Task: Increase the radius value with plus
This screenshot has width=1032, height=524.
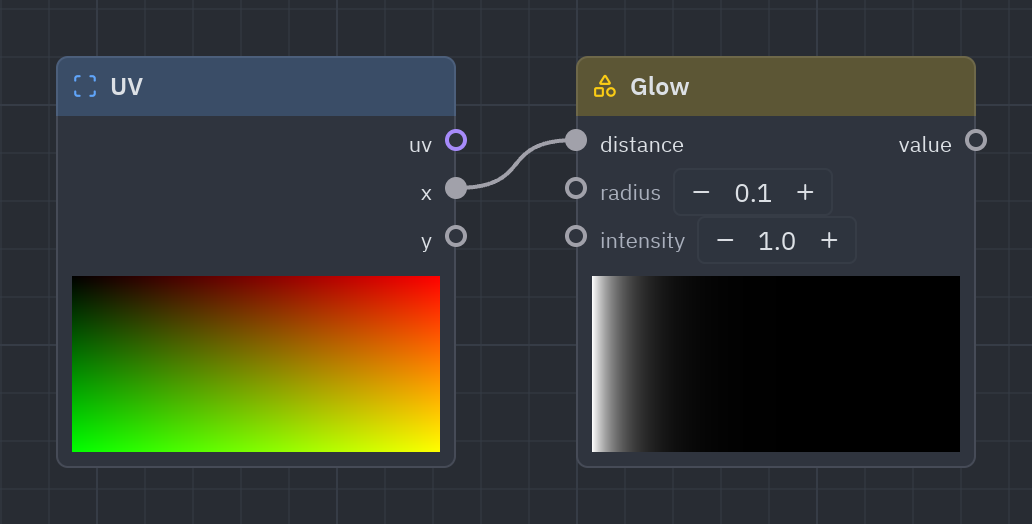Action: click(805, 192)
